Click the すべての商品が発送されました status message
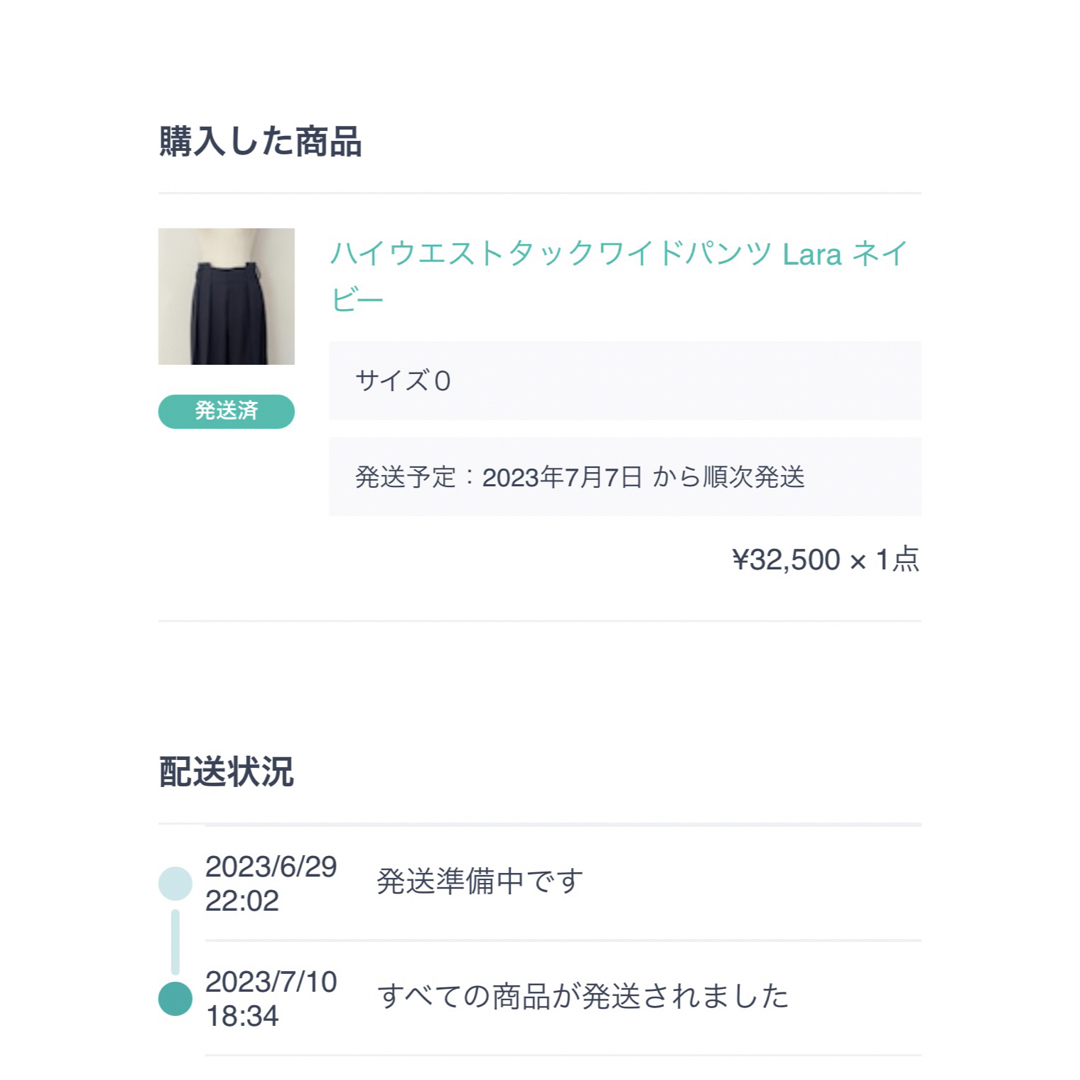1080x1080 pixels. point(583,996)
